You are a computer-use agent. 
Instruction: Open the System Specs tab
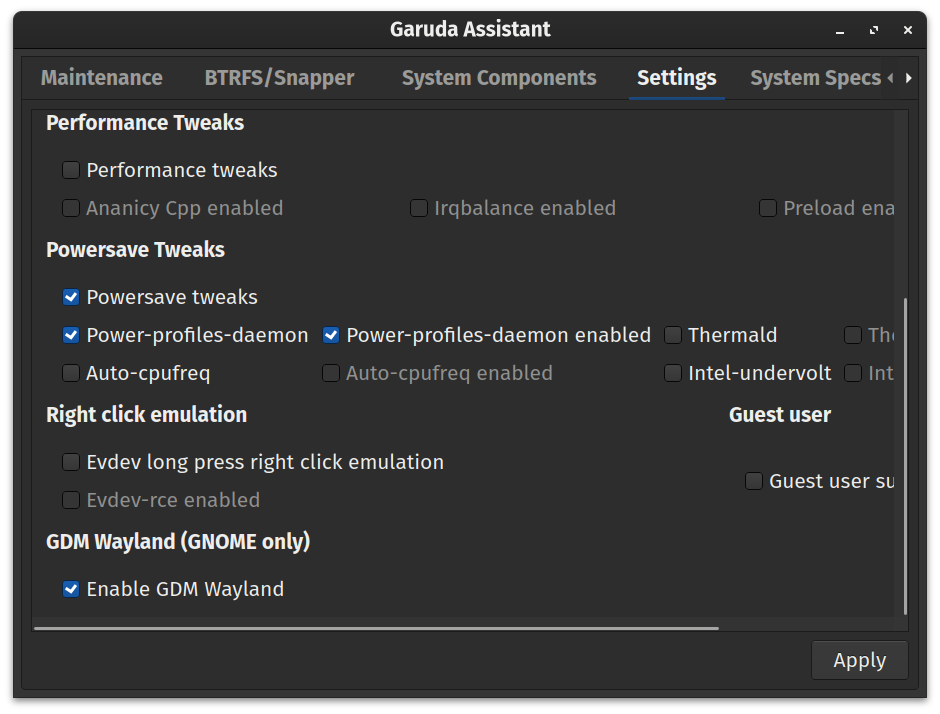point(814,77)
